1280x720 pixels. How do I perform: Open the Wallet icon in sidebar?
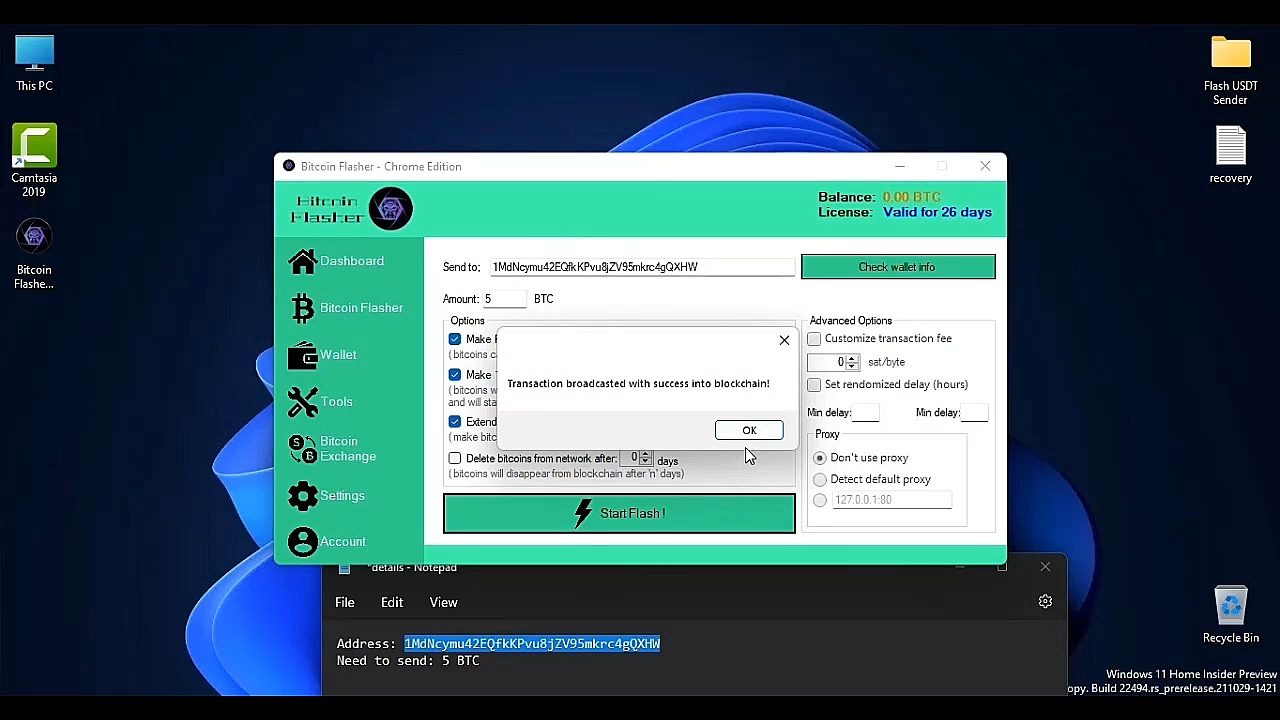point(302,355)
